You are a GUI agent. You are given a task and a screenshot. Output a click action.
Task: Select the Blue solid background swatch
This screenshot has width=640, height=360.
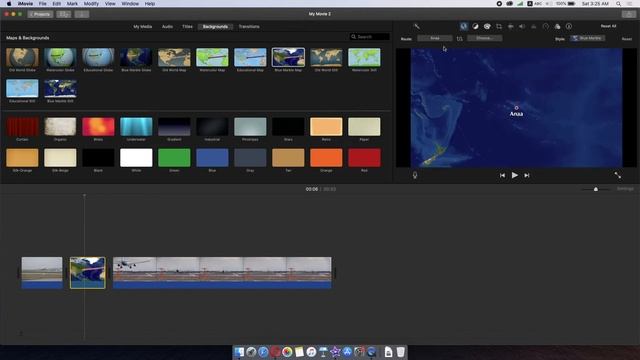[212, 158]
